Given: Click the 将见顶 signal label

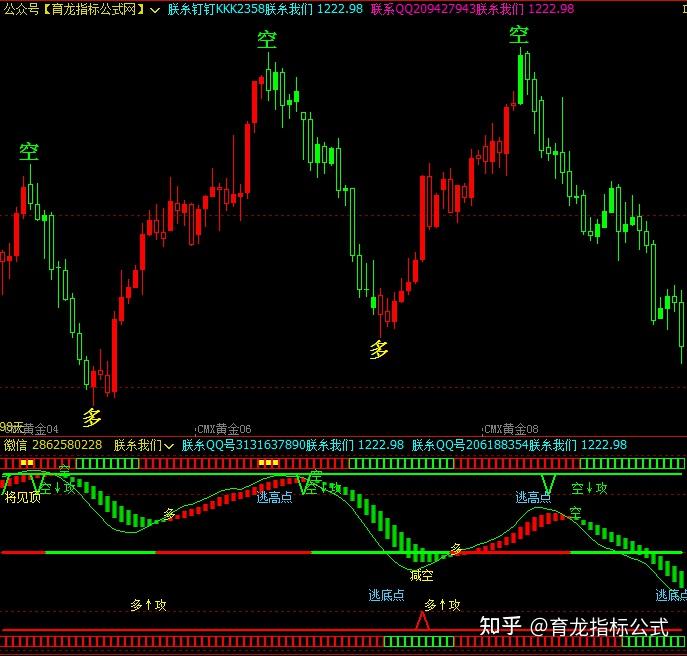Looking at the screenshot, I should coord(22,497).
